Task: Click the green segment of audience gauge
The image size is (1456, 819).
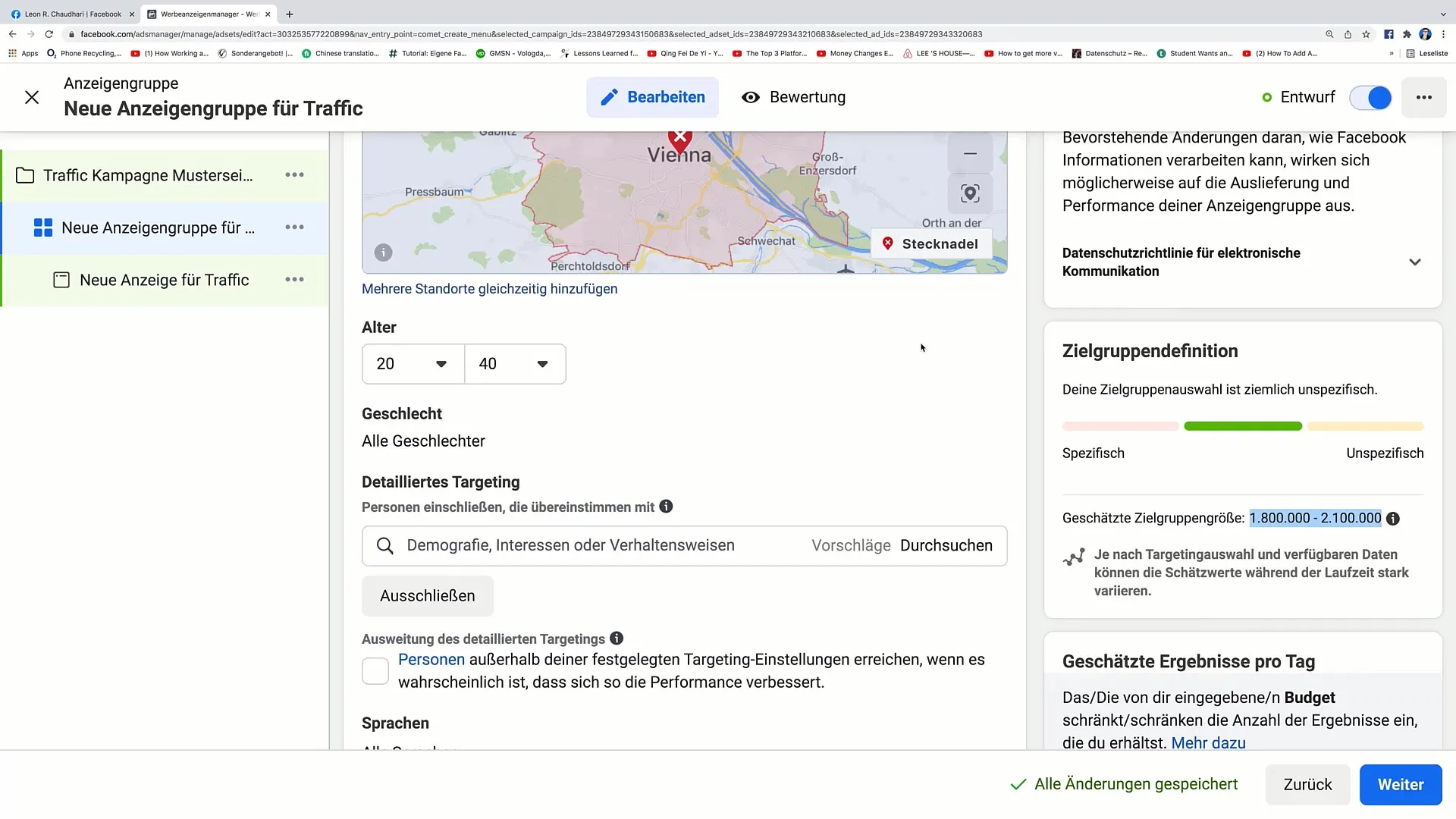Action: 1242,426
